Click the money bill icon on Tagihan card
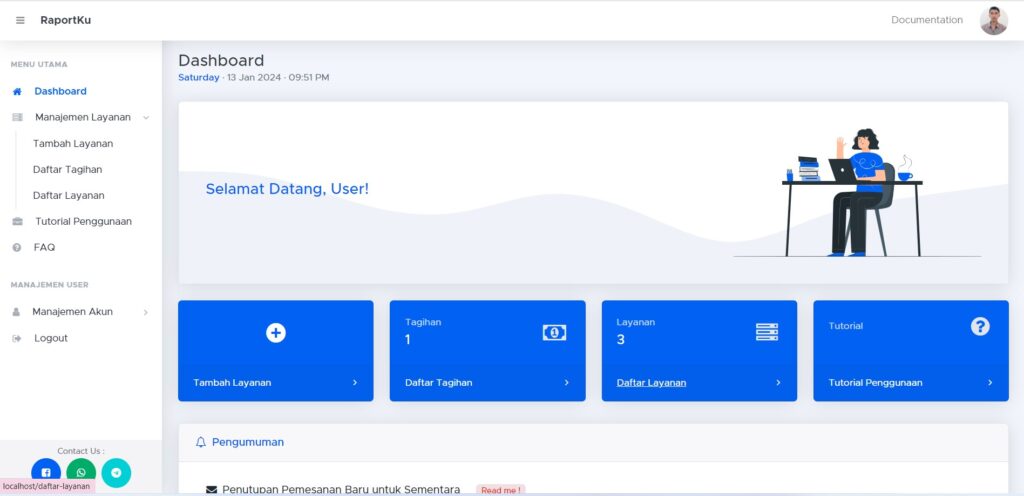1024x496 pixels. coord(554,333)
